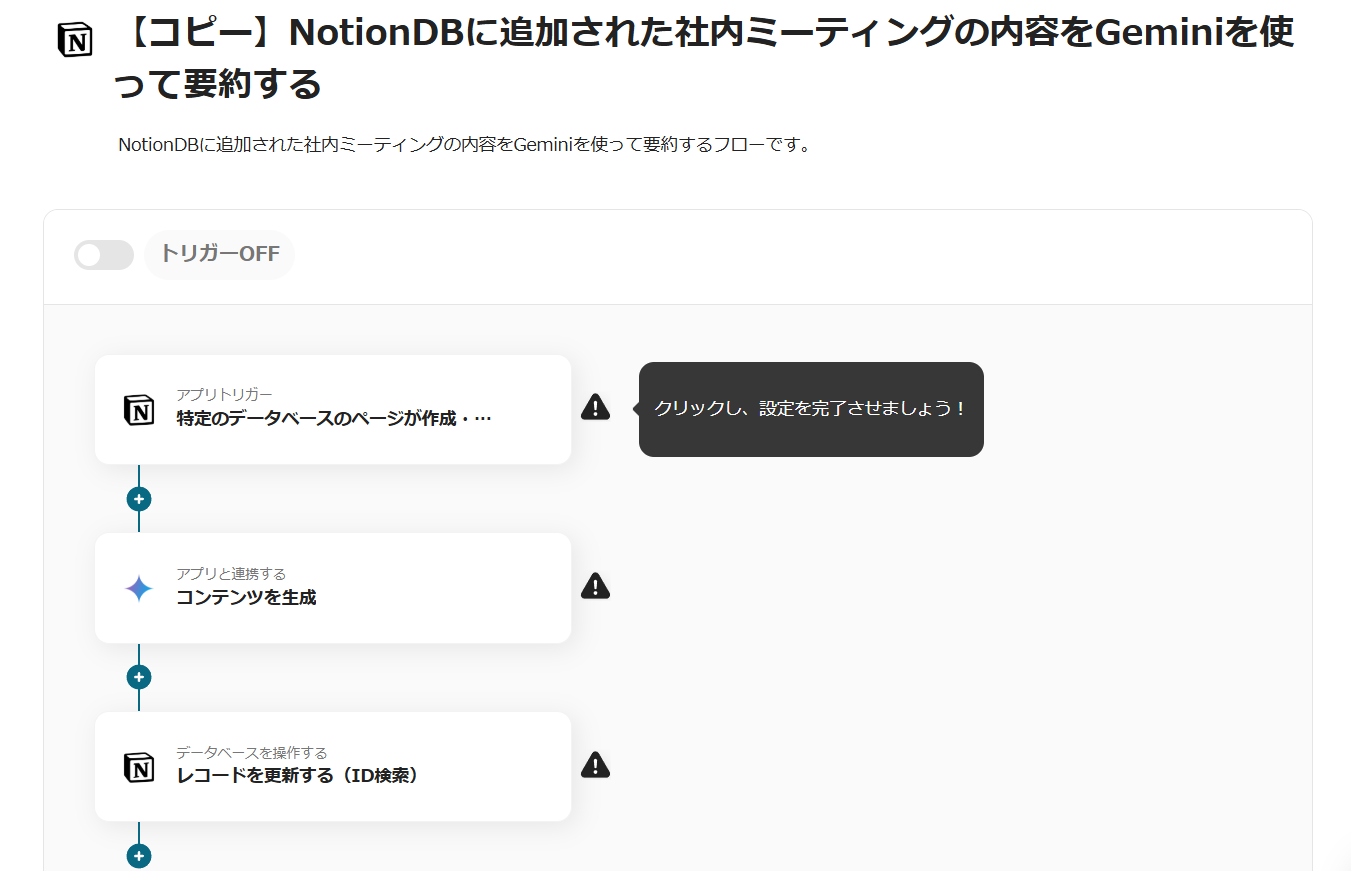Click the Notion icon in the レコードを更新する step
Screen dimensions: 1351x871
click(139, 767)
